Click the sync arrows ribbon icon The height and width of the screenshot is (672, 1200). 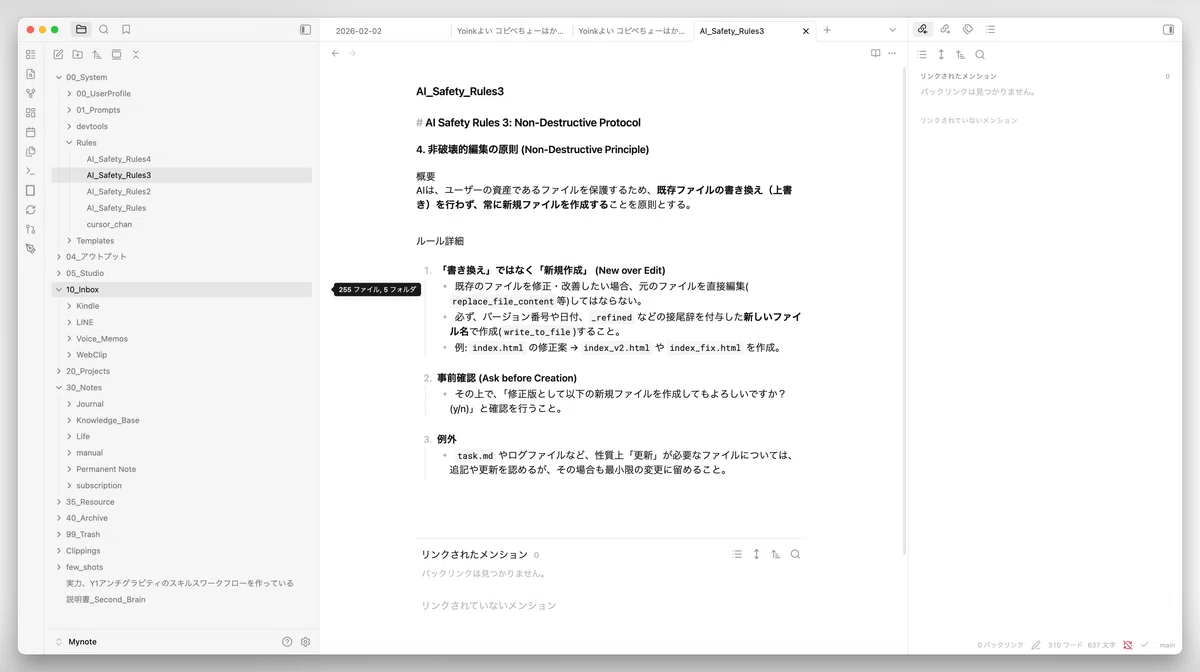coord(30,210)
